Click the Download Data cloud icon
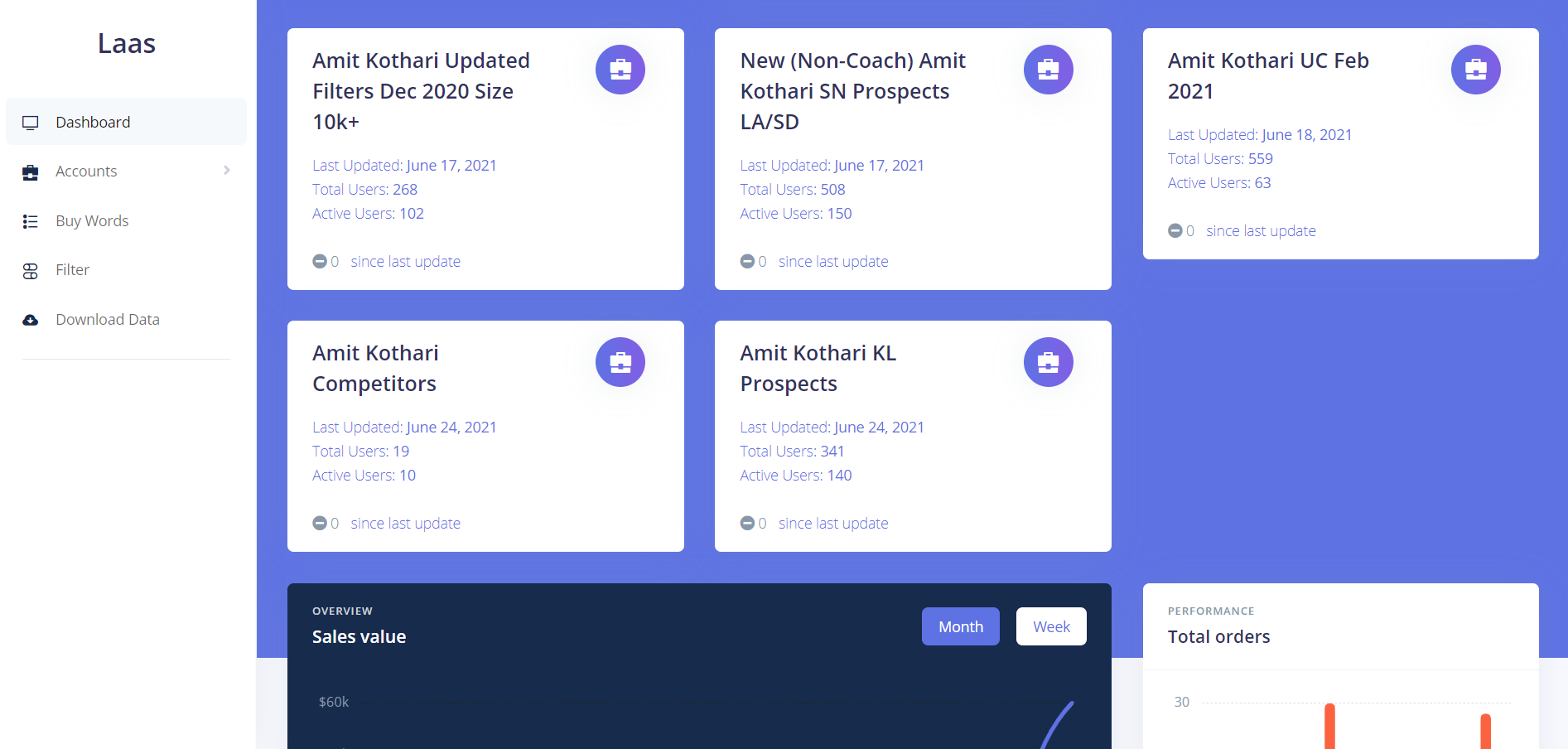 click(x=31, y=320)
